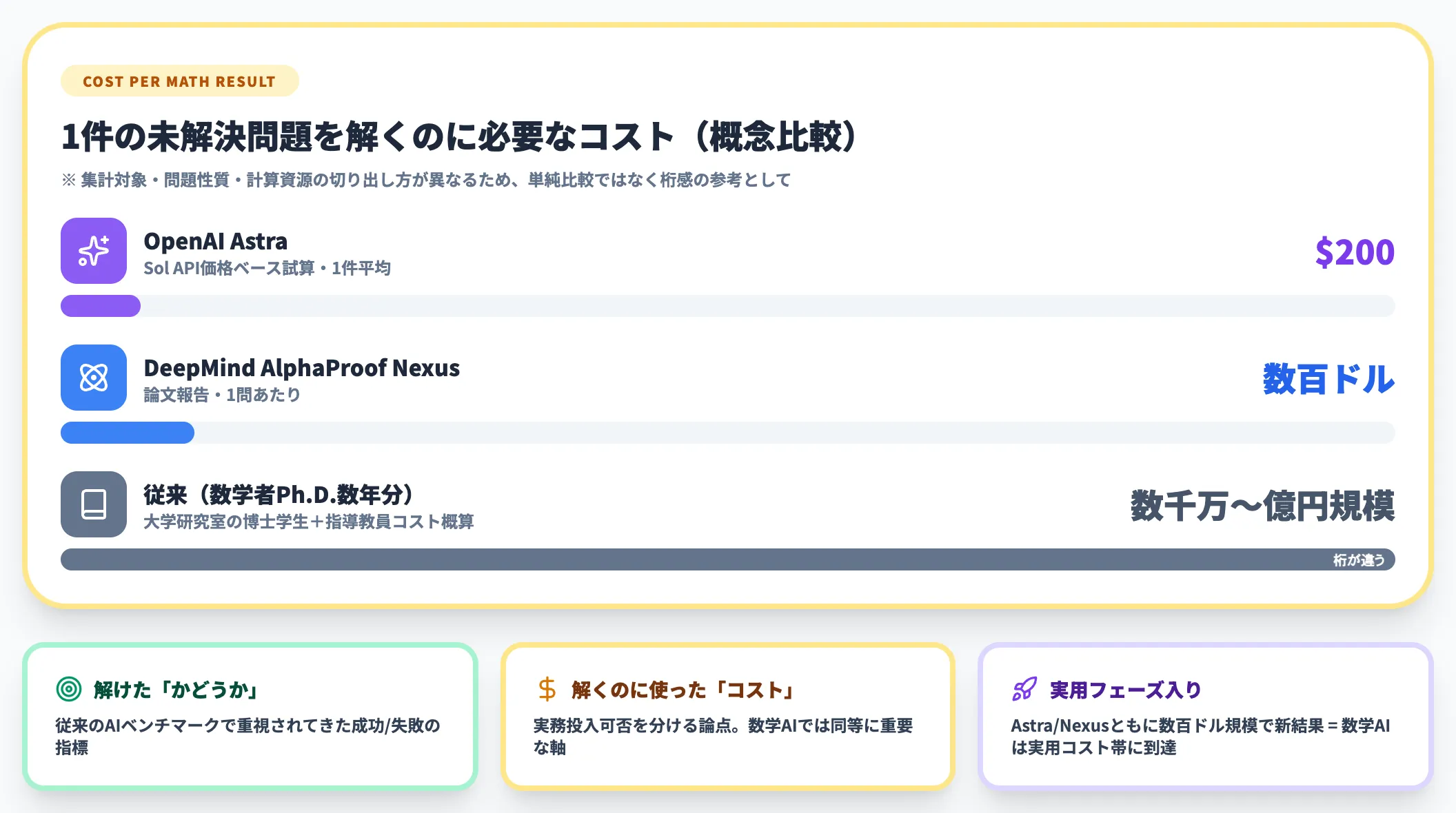Click the purple OpenAI Astra progress bar
This screenshot has width=1456, height=813.
pos(101,306)
